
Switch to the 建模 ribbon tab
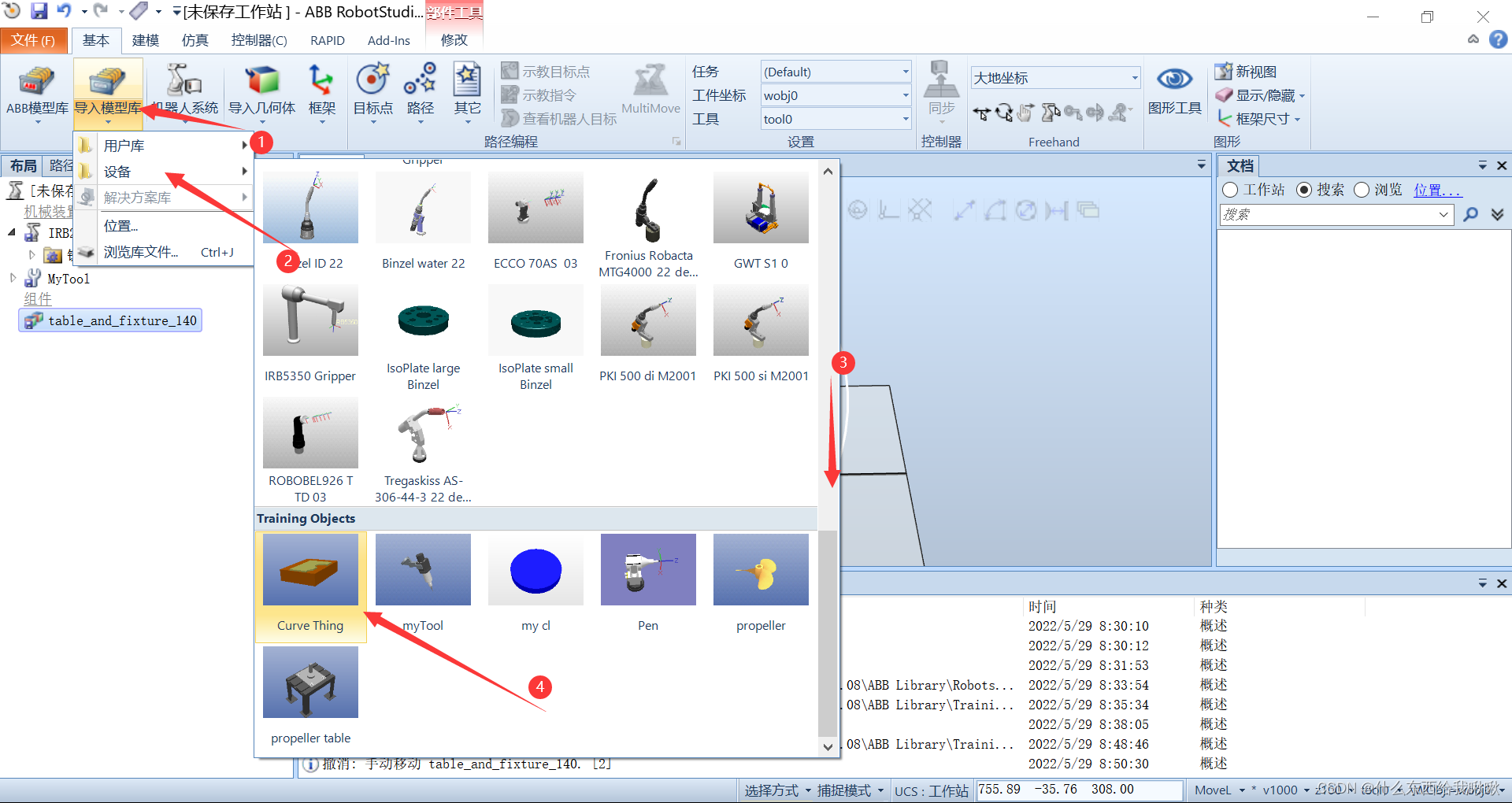[145, 40]
